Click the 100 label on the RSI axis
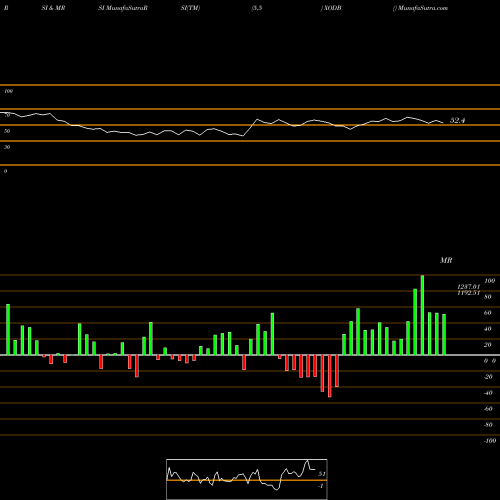 (8, 91)
